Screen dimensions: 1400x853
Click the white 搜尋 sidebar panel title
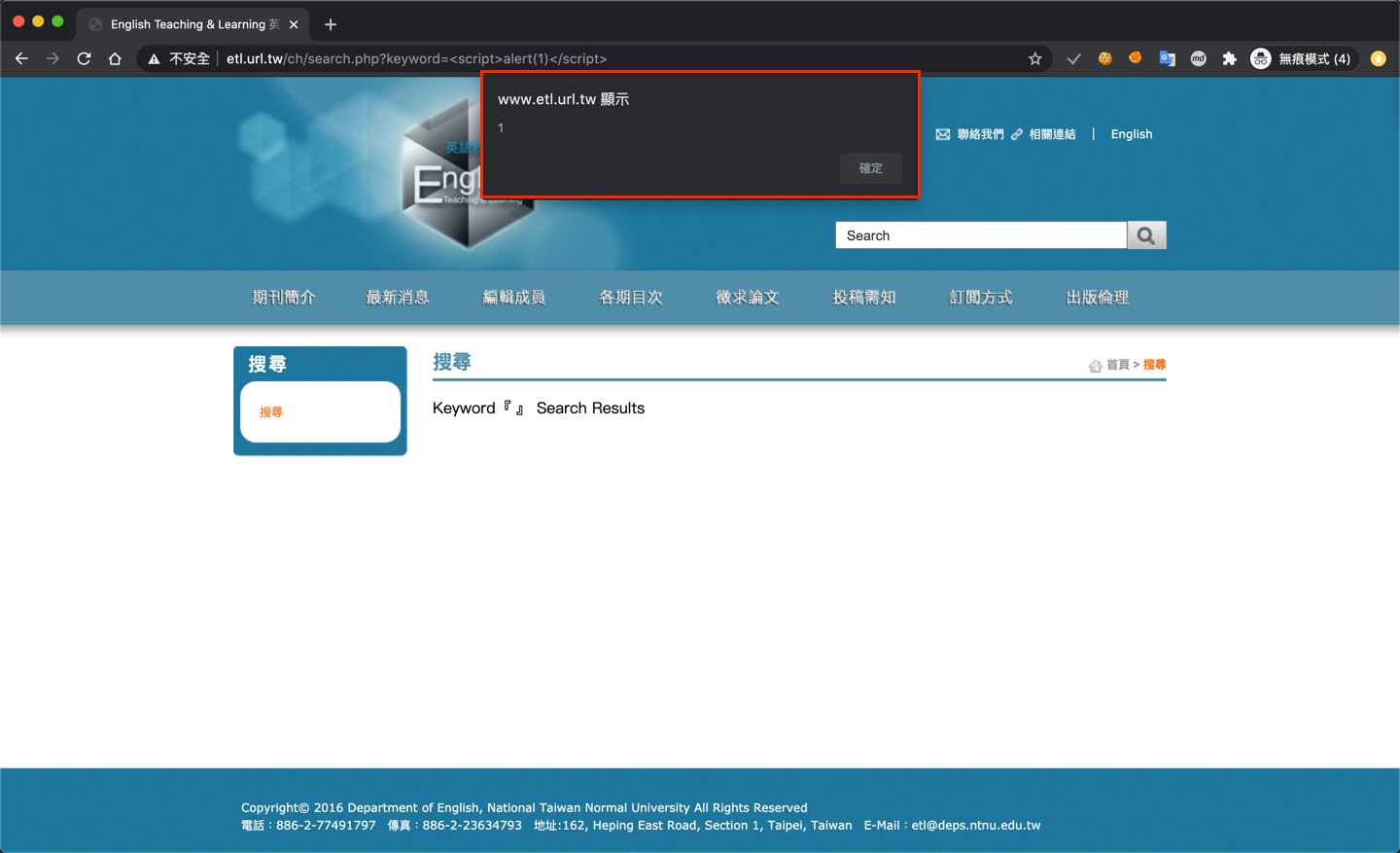(267, 364)
